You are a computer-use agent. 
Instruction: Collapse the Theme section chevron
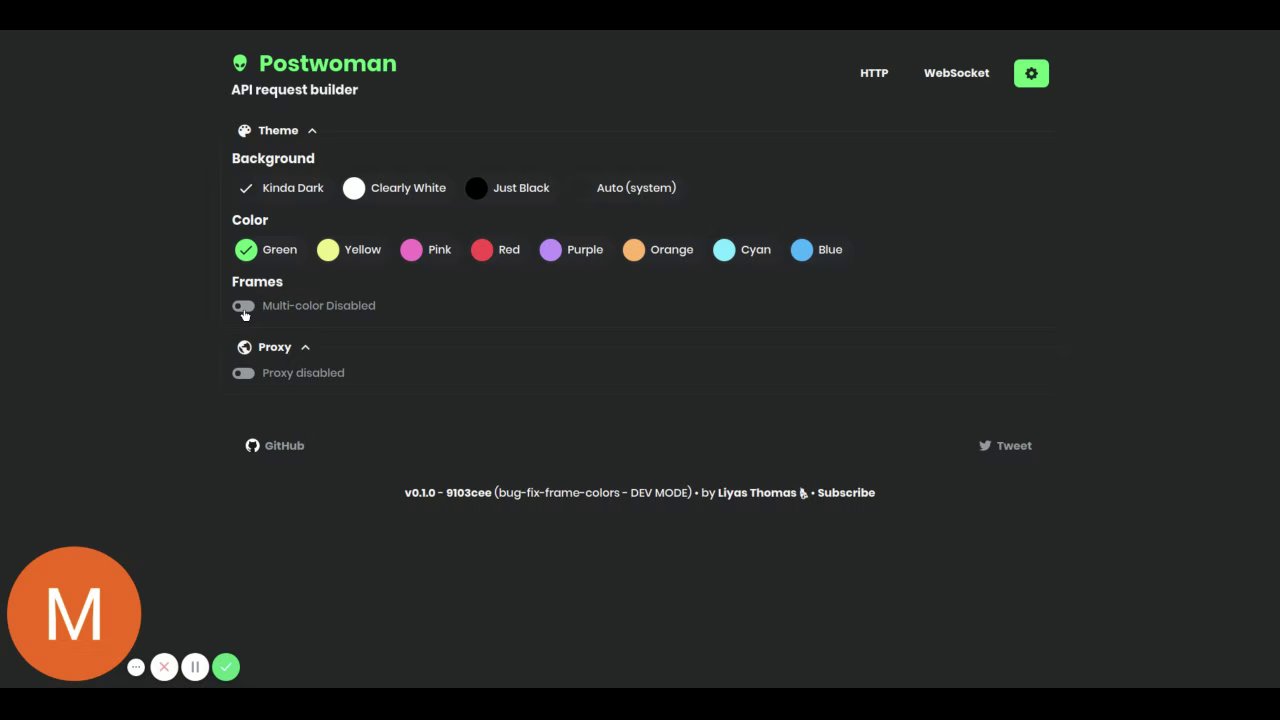click(x=312, y=131)
